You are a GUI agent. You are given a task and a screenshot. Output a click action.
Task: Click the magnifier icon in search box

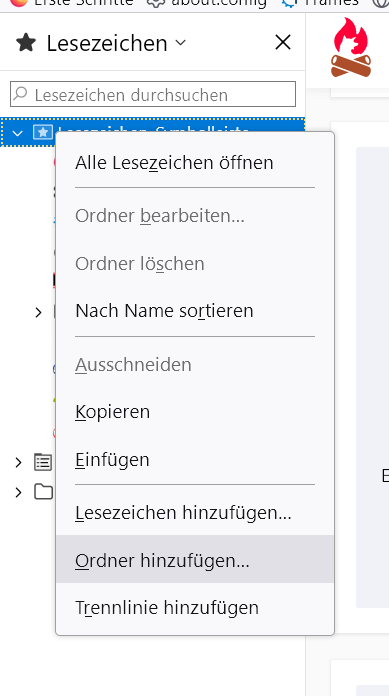pyautogui.click(x=20, y=94)
